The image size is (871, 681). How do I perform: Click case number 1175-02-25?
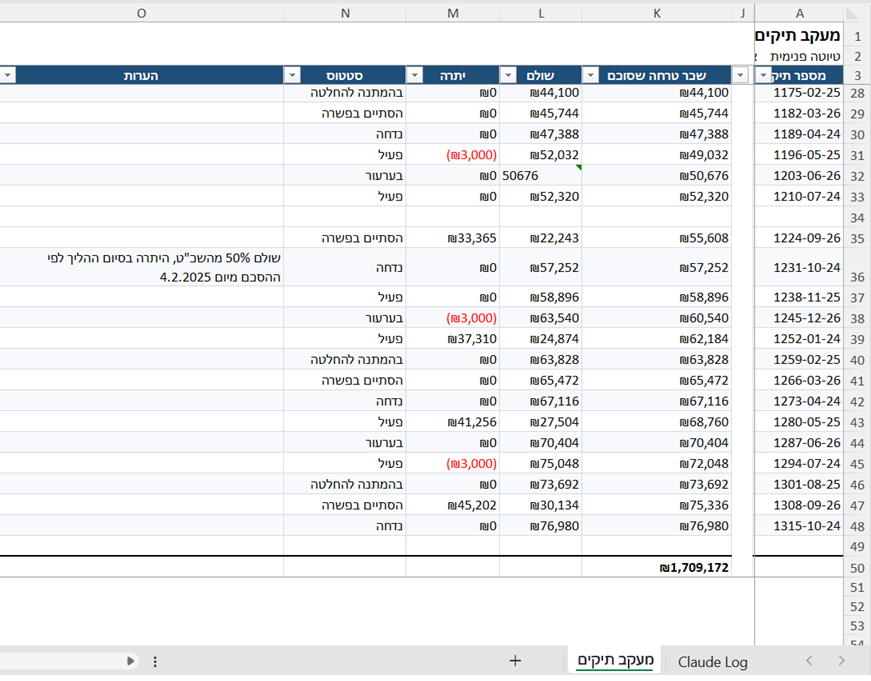(799, 93)
